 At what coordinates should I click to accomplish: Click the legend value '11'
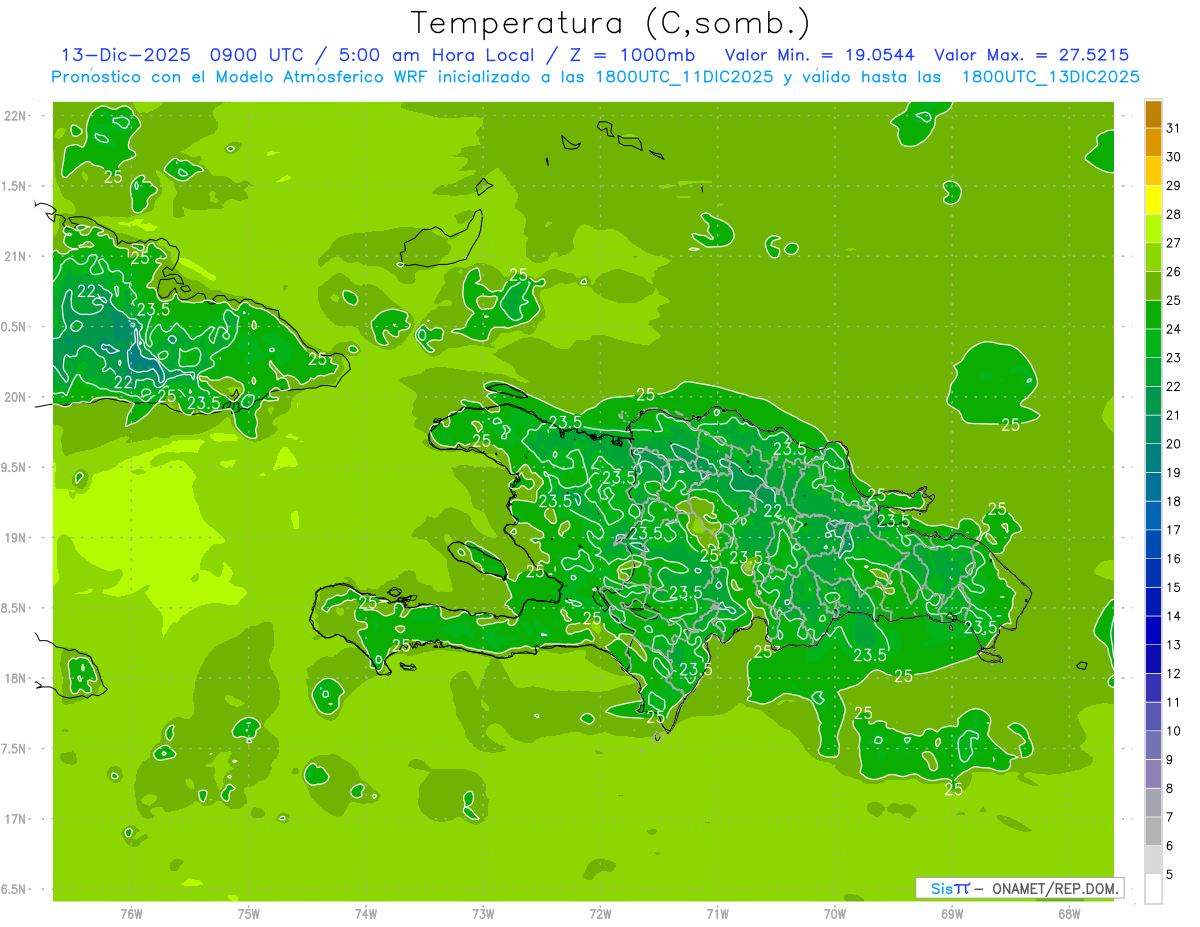click(1174, 703)
